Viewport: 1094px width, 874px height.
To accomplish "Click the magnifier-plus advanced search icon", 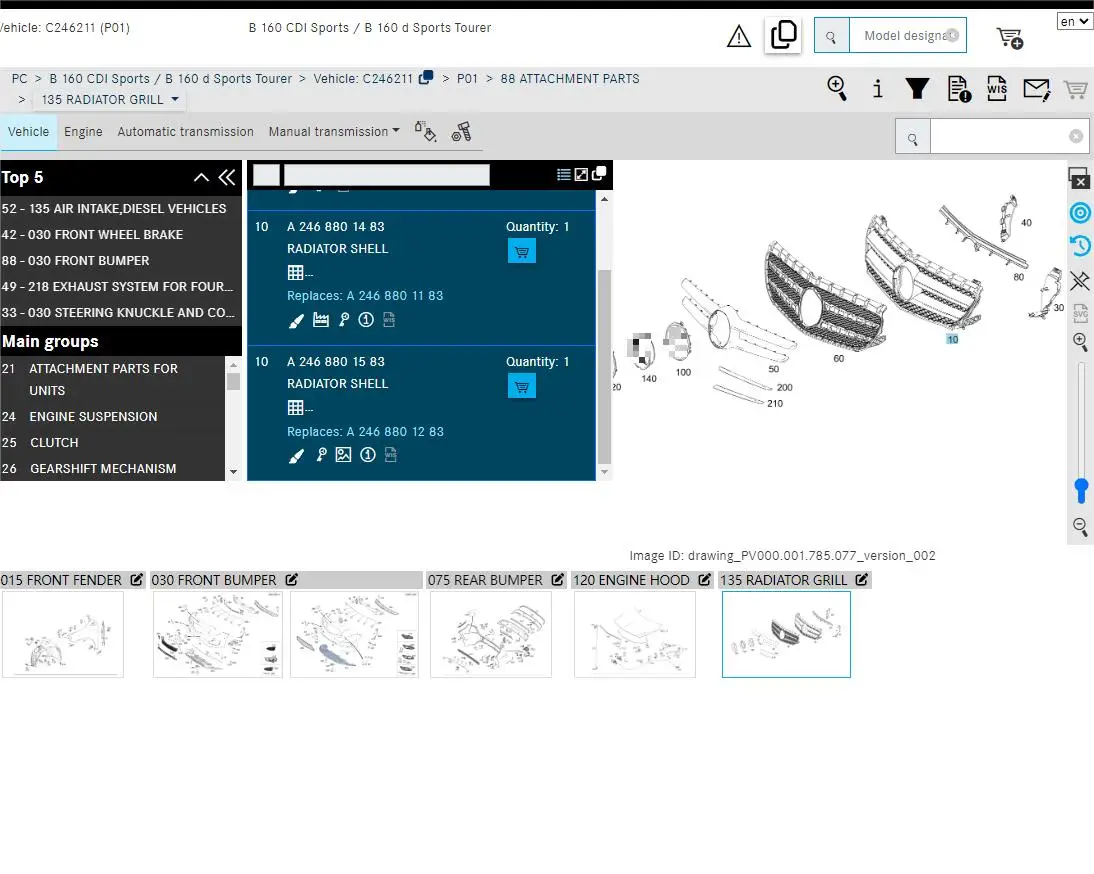I will (x=837, y=89).
